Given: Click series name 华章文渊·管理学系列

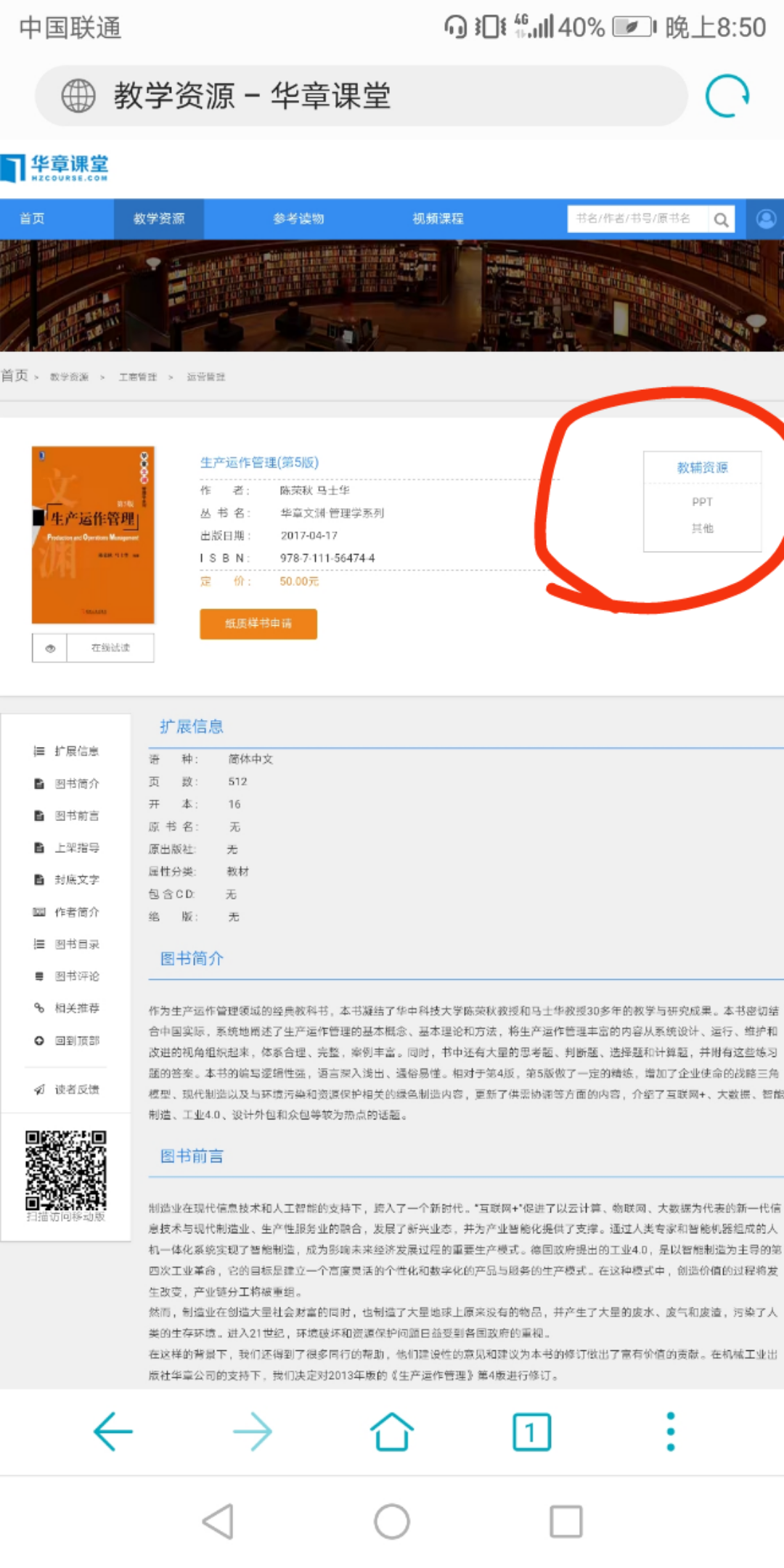Looking at the screenshot, I should coord(332,513).
